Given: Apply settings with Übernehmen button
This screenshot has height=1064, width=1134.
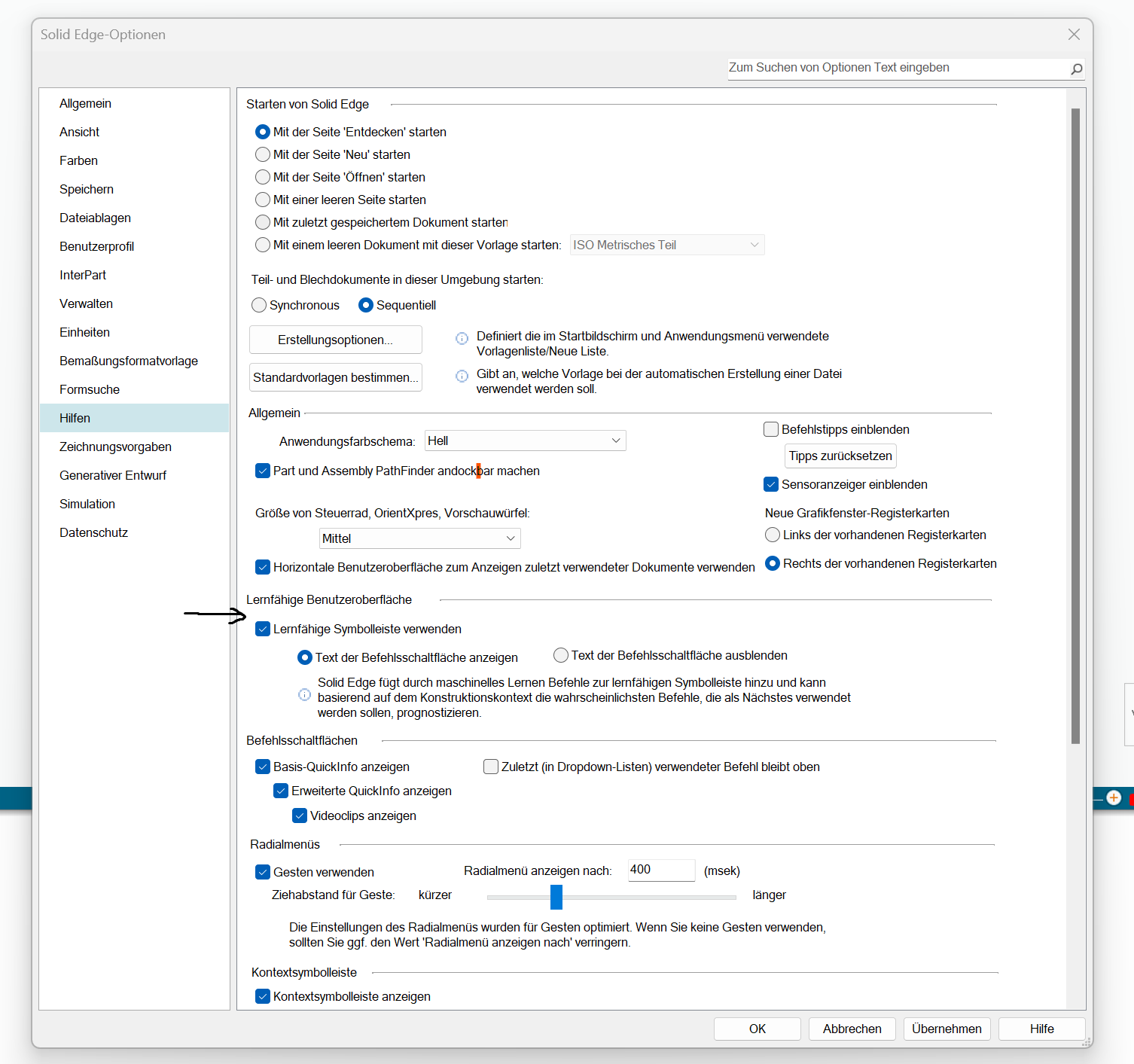Looking at the screenshot, I should [947, 1029].
